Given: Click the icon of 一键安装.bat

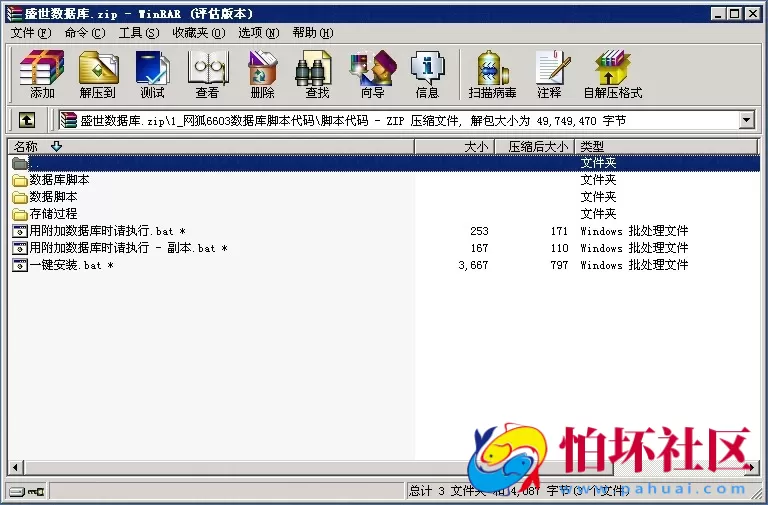Looking at the screenshot, I should tap(20, 265).
